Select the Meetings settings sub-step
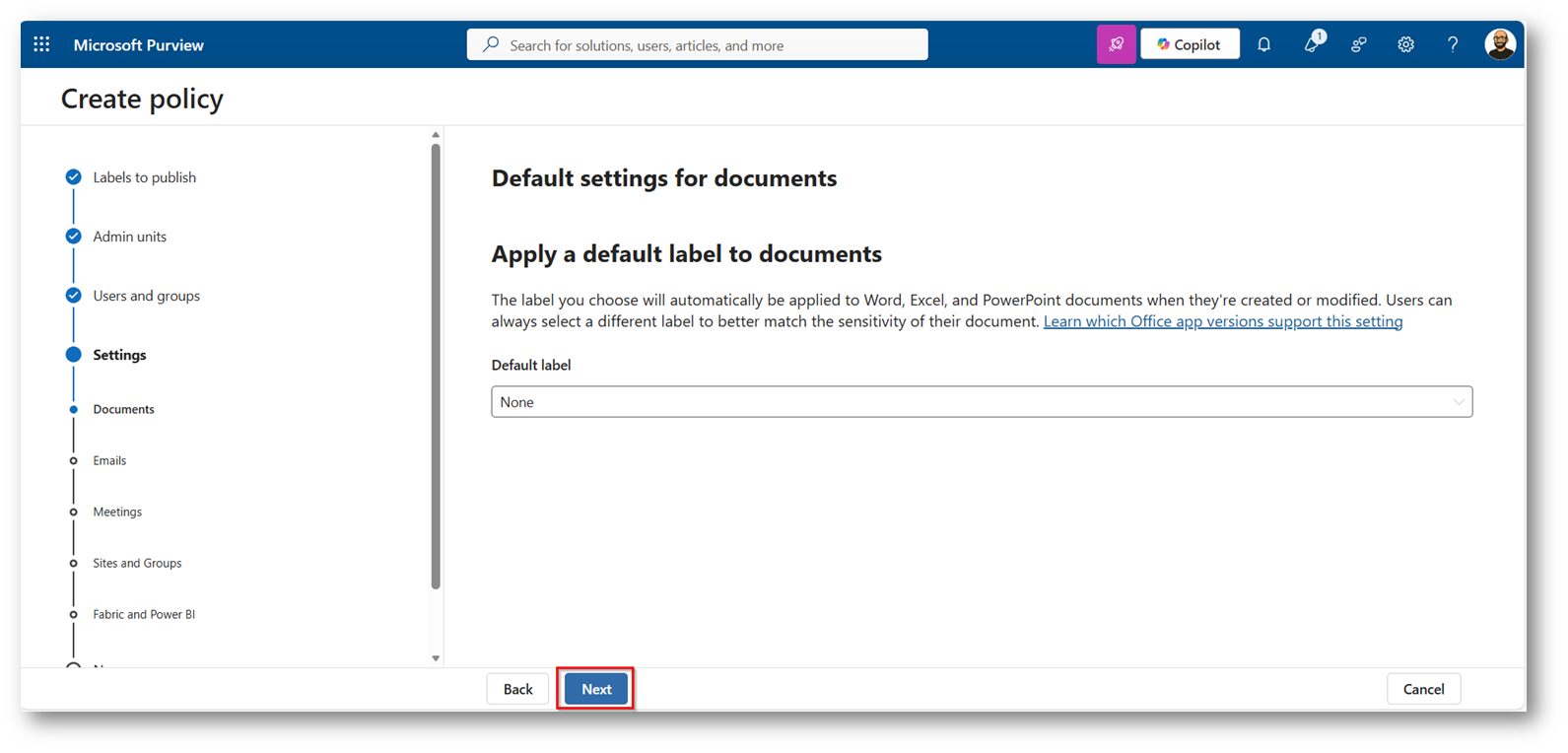The width and height of the screenshot is (1568, 753). (x=117, y=512)
